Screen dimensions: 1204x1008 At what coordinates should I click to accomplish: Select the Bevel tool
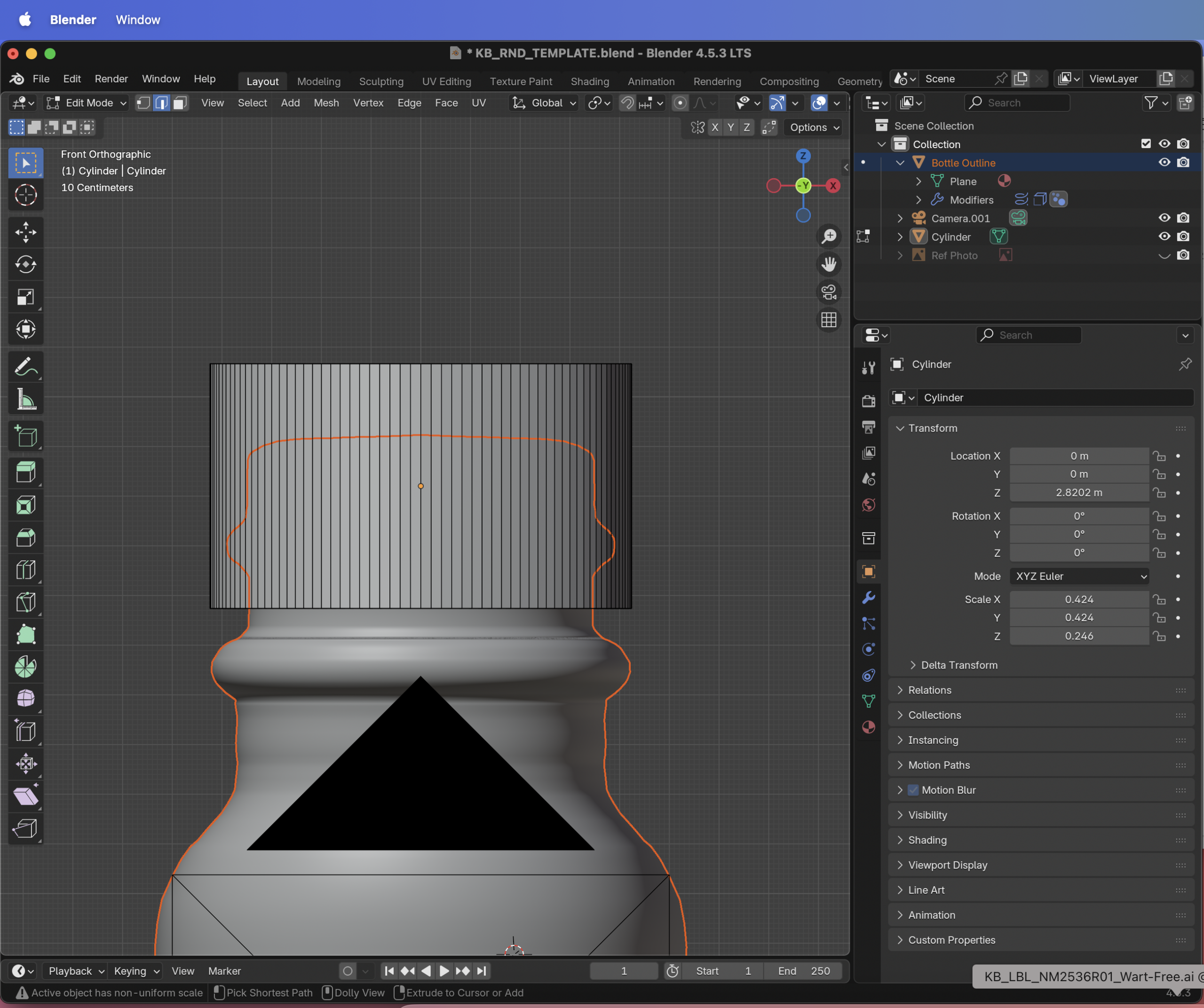(x=26, y=537)
